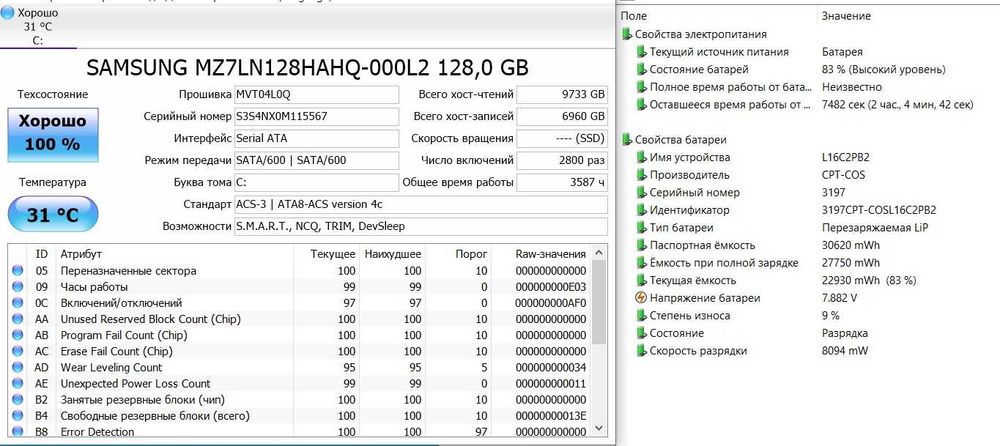Image resolution: width=1000 pixels, height=446 pixels.
Task: Click the total working time value 3587 ч
Action: pos(562,182)
